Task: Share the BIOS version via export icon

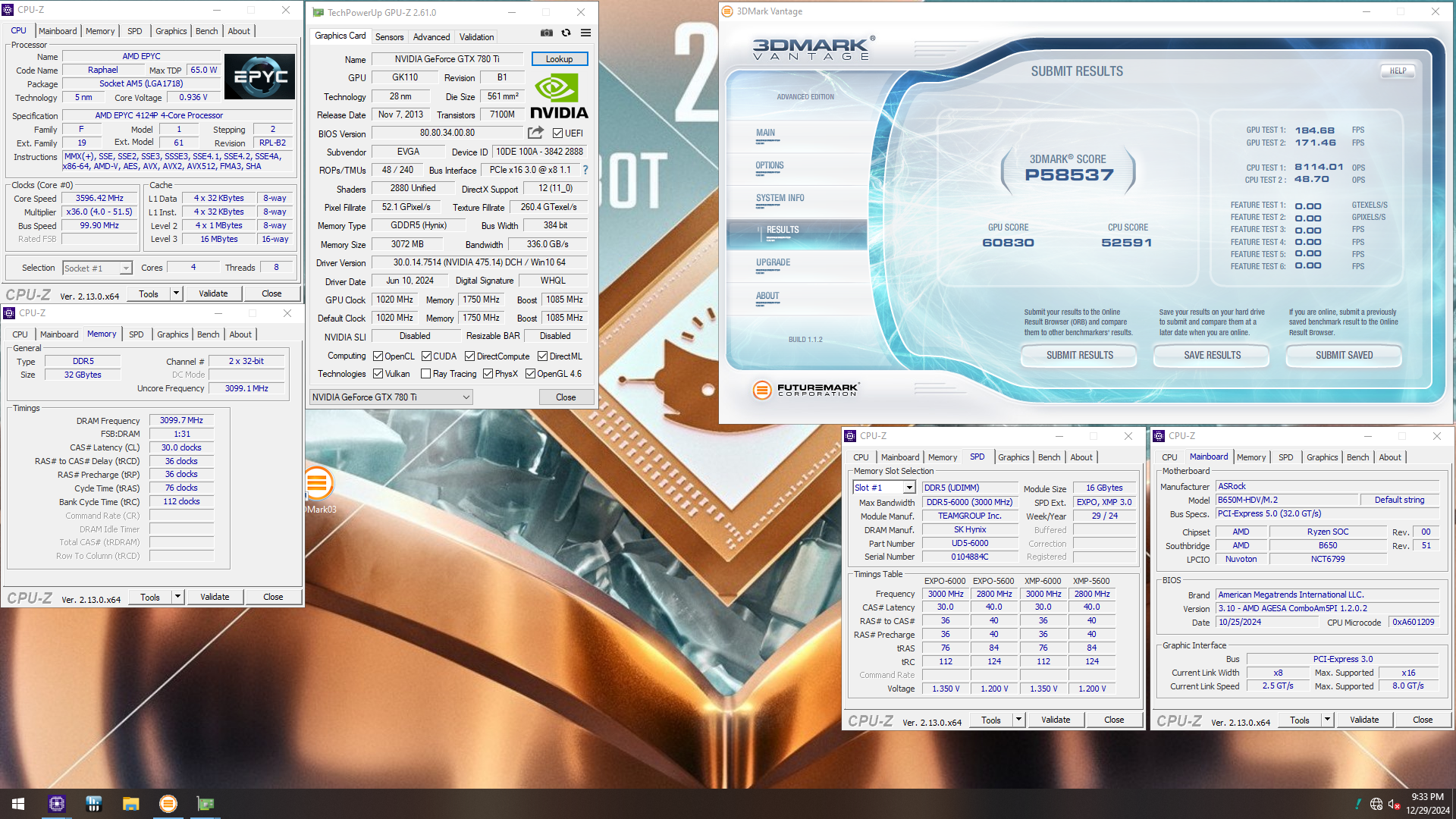Action: coord(535,133)
